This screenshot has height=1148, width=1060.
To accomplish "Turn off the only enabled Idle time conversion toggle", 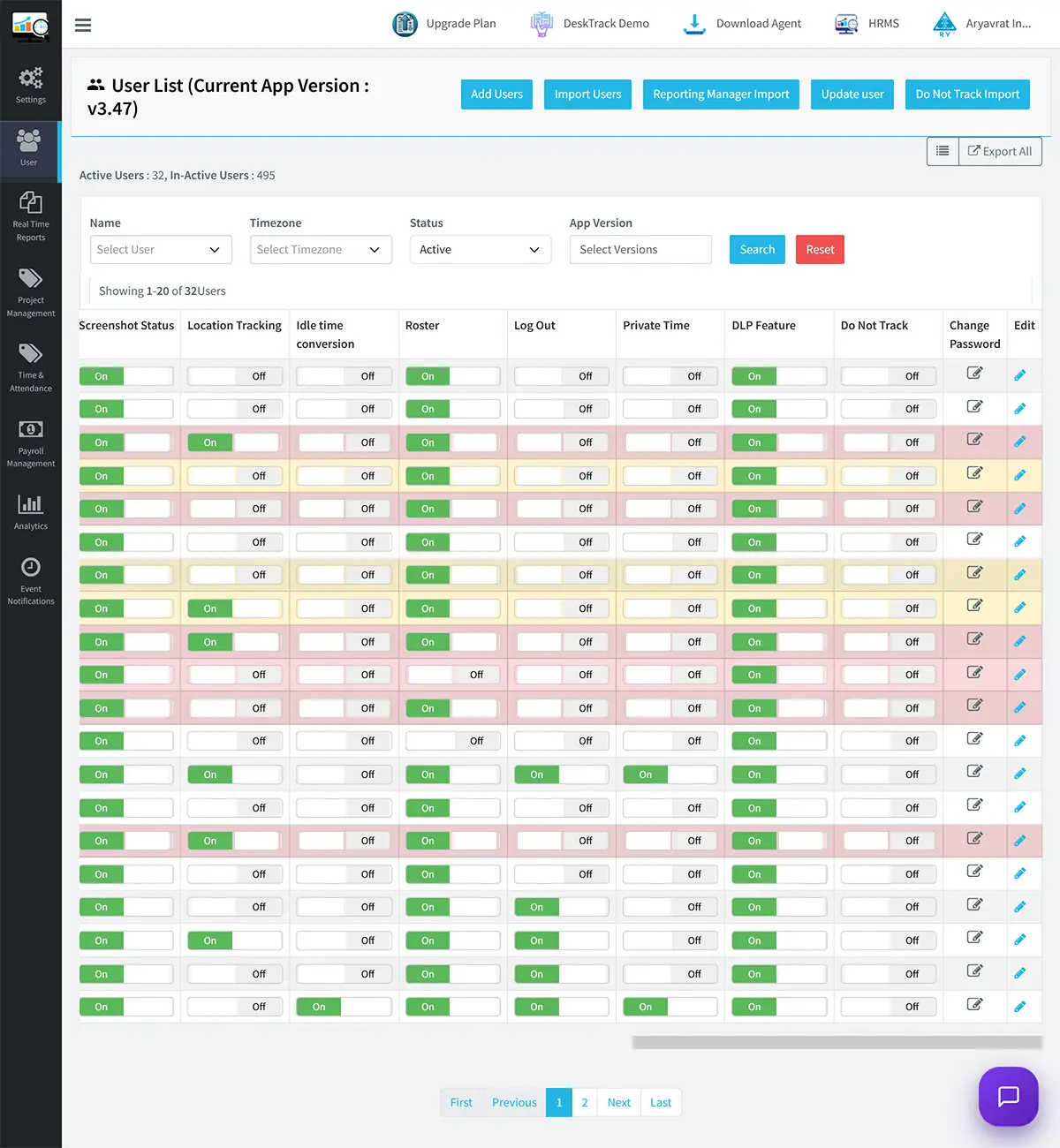I will tap(344, 1007).
